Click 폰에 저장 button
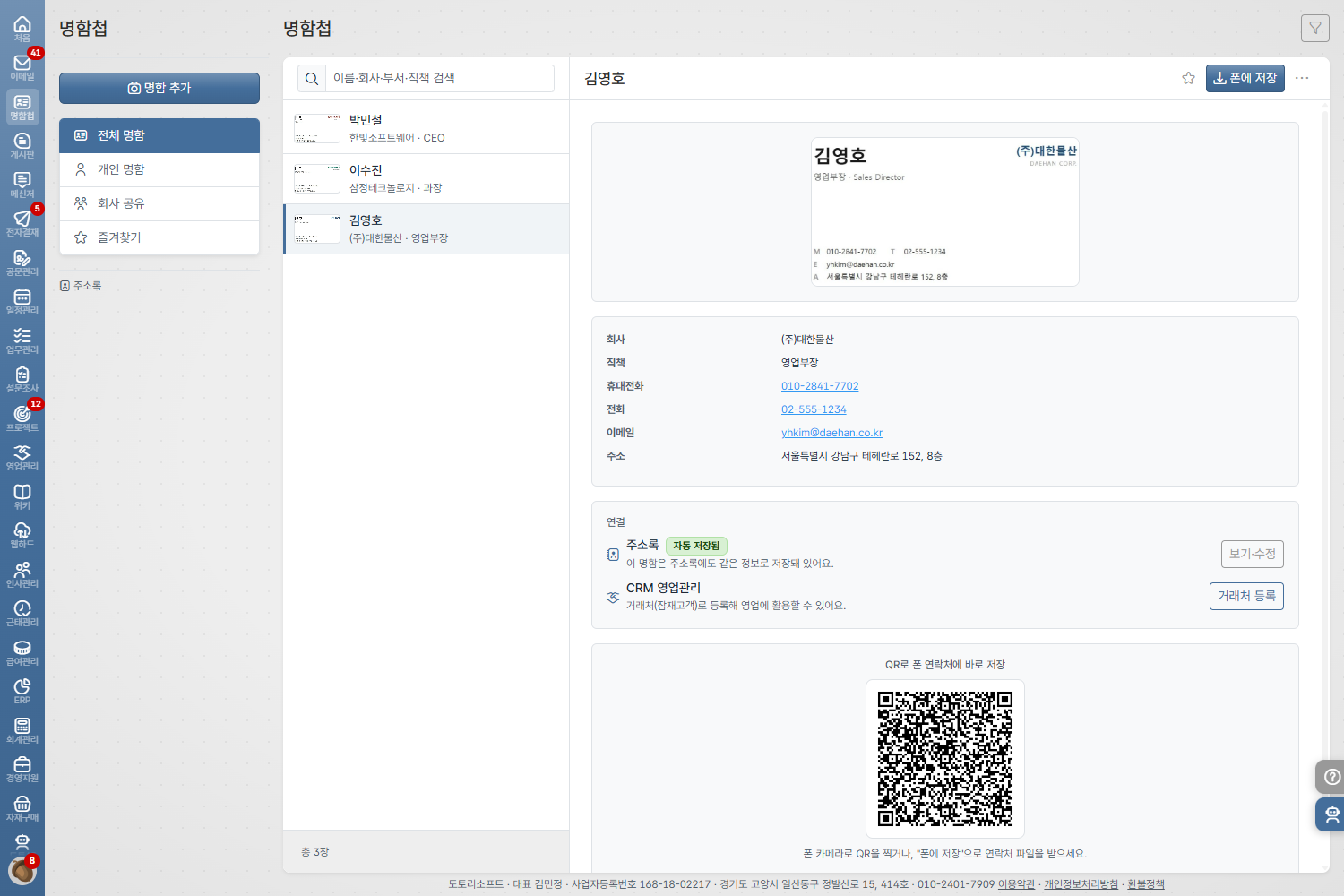The width and height of the screenshot is (1344, 896). pyautogui.click(x=1245, y=78)
